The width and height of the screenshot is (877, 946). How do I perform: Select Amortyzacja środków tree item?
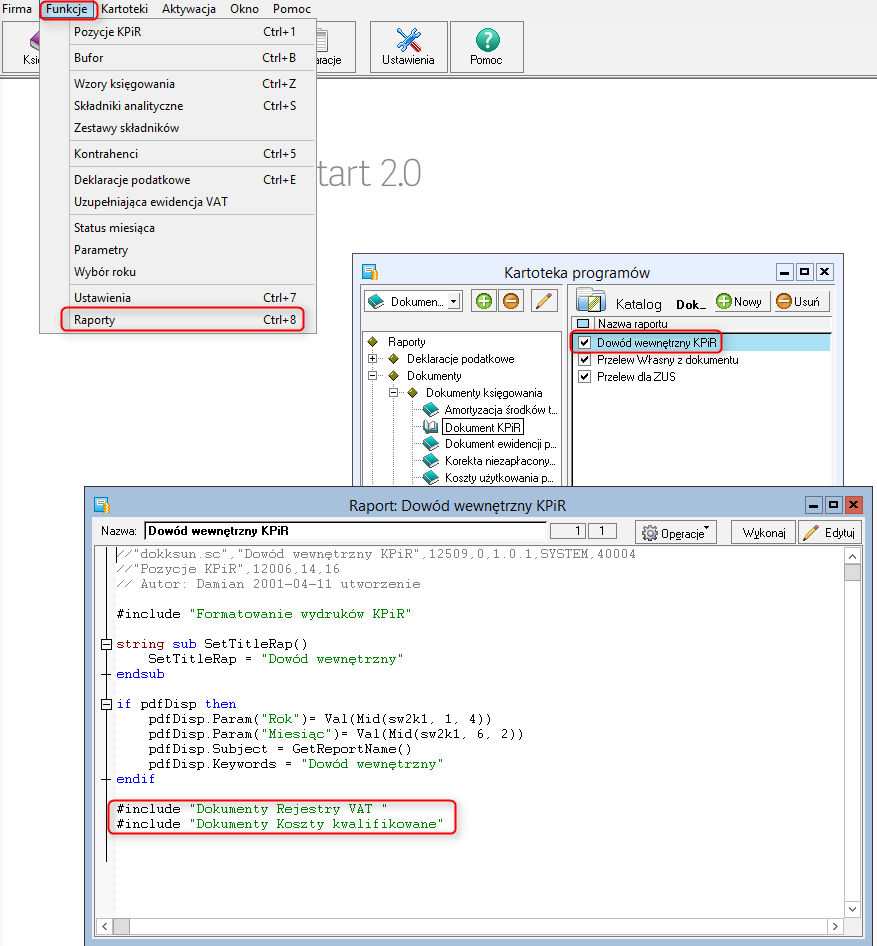click(501, 410)
